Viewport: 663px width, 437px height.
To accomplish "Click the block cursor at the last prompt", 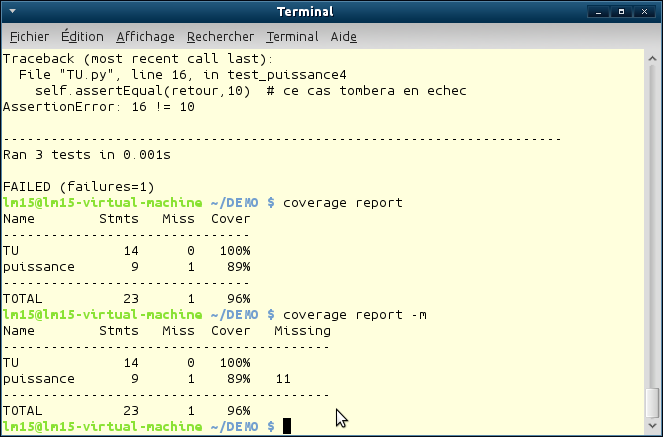I will click(287, 427).
